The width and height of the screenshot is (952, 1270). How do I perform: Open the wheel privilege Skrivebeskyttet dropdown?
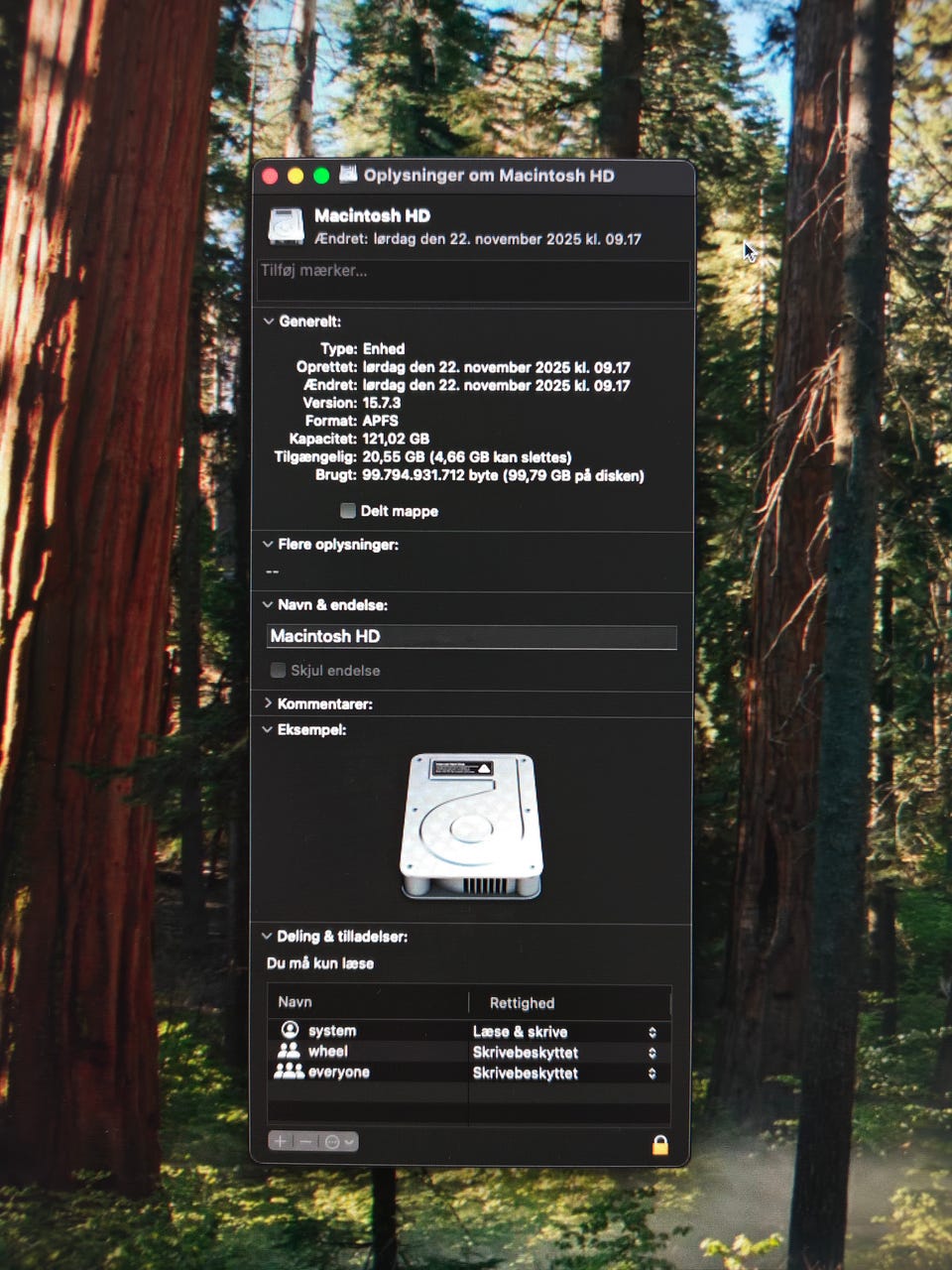click(563, 1053)
